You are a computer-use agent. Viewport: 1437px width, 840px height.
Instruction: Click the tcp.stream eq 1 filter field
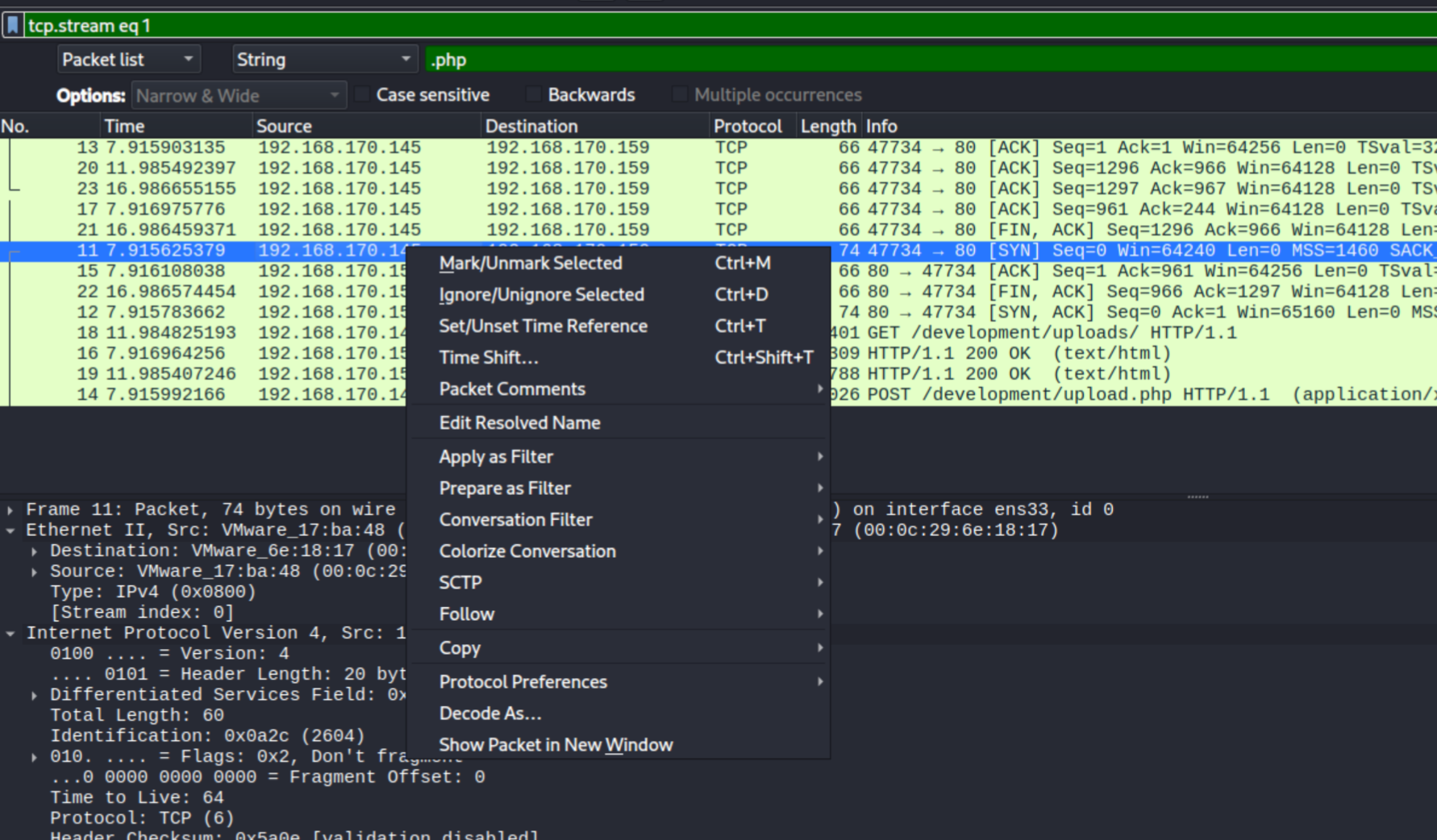730,26
